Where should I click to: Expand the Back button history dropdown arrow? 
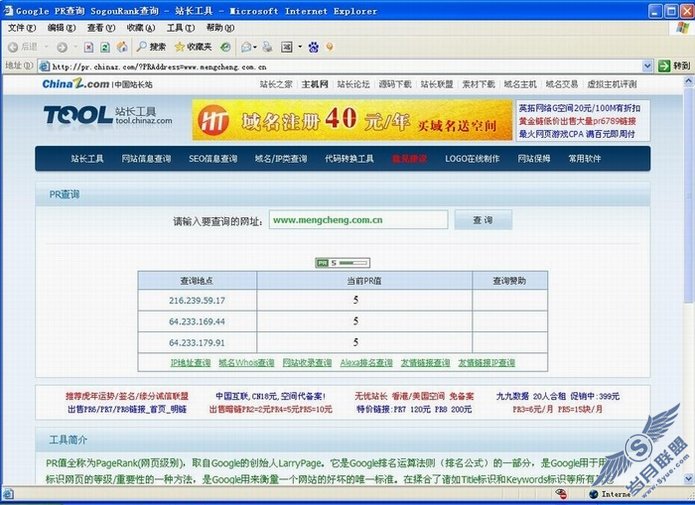(46, 47)
